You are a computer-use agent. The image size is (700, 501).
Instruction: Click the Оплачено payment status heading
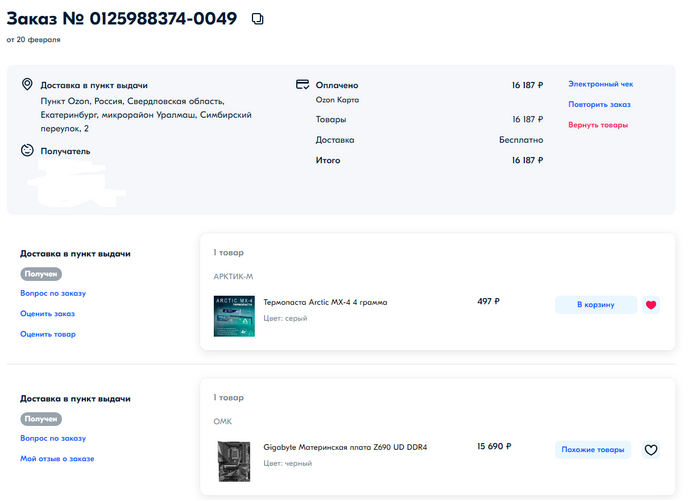pos(337,85)
